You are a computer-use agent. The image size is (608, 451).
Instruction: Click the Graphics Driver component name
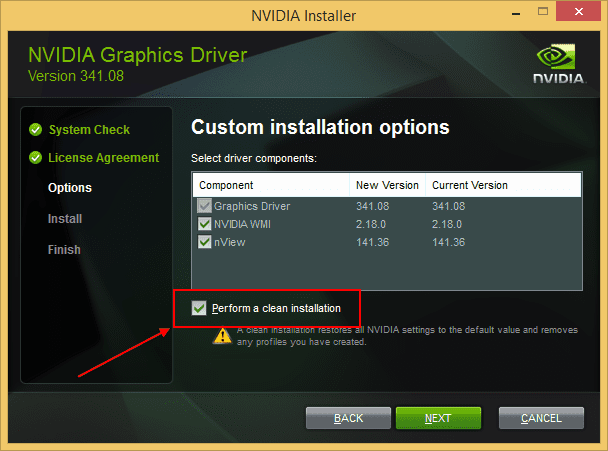coord(252,206)
